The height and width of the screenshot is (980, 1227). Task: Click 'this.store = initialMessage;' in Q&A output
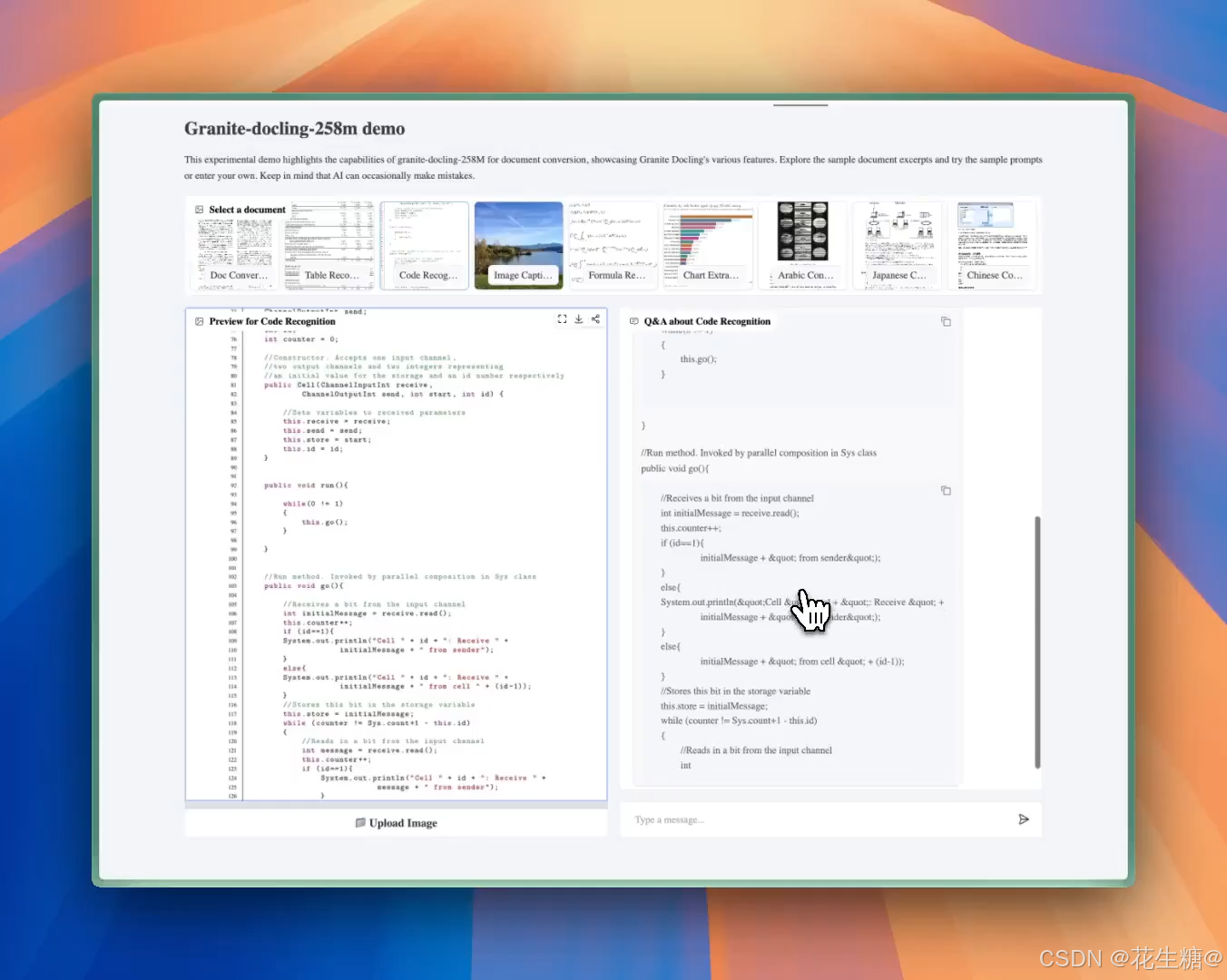pyautogui.click(x=714, y=706)
